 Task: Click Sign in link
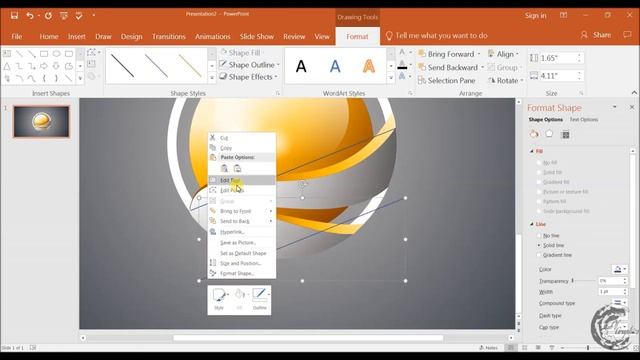click(x=536, y=16)
